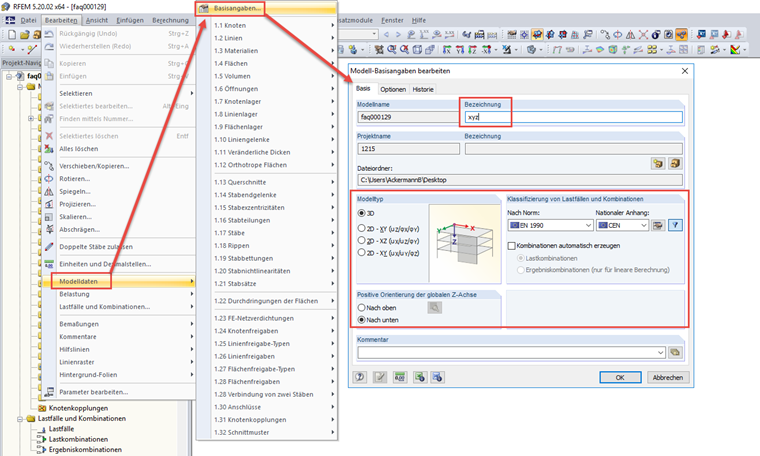Switch to the Optionen tab
The image size is (760, 456).
pos(393,89)
